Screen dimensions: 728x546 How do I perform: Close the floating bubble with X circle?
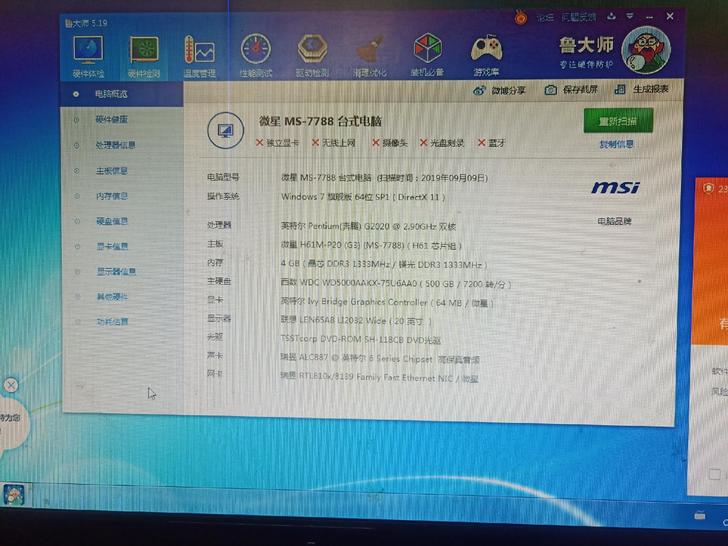point(11,385)
